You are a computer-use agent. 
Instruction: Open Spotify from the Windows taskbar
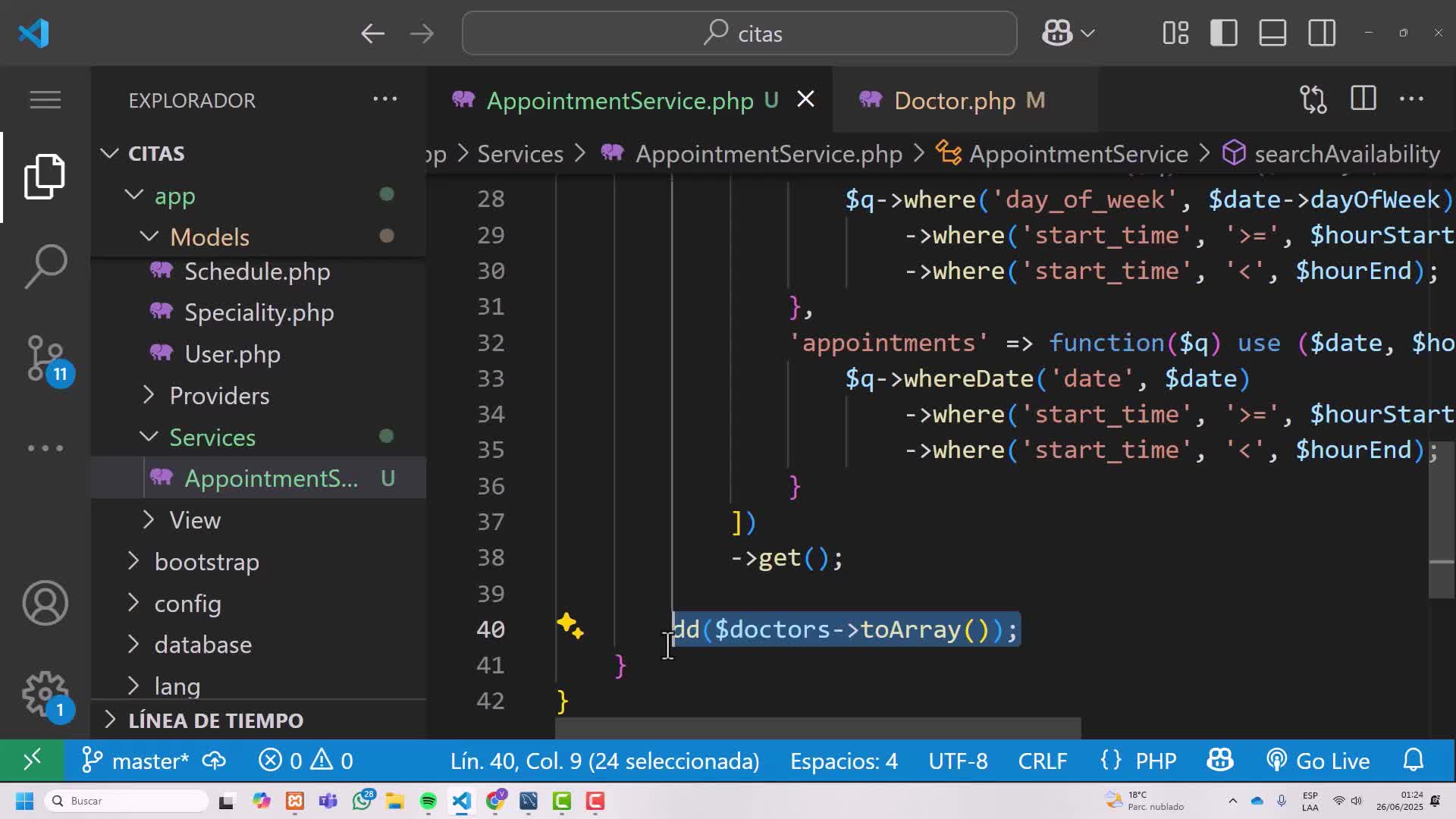click(428, 801)
